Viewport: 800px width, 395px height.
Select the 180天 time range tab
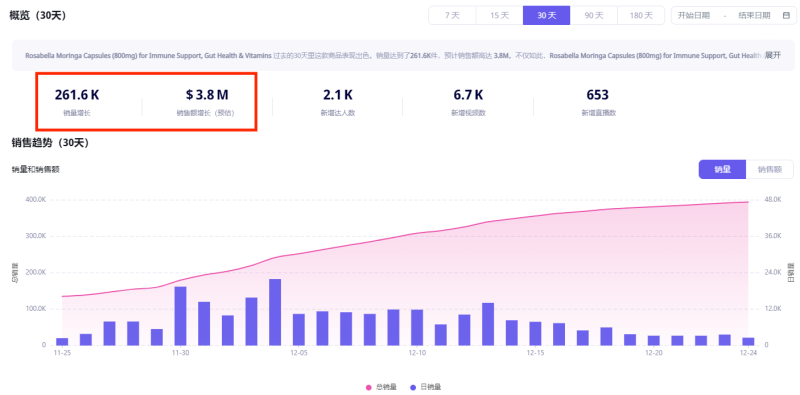point(641,15)
